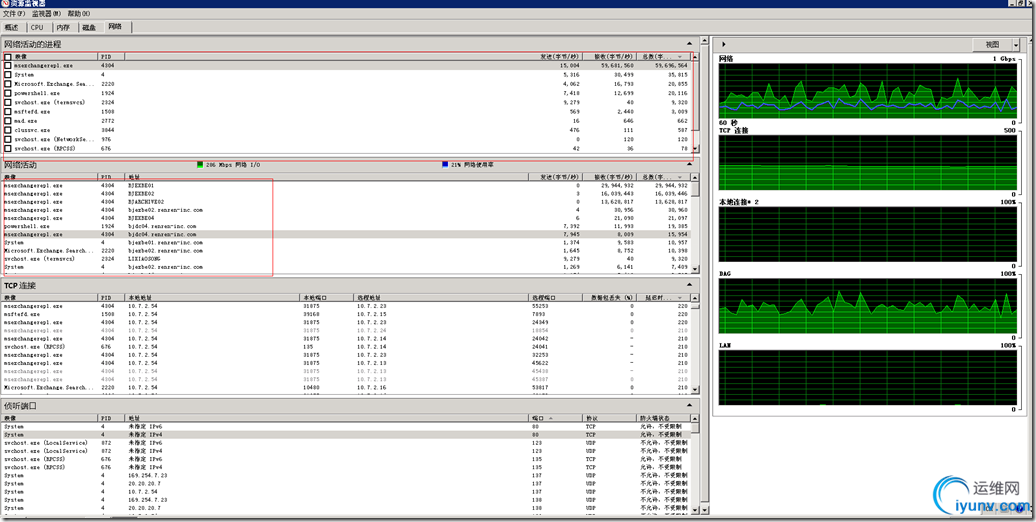
Task: Check the mad.exe process checkbox
Action: point(8,122)
